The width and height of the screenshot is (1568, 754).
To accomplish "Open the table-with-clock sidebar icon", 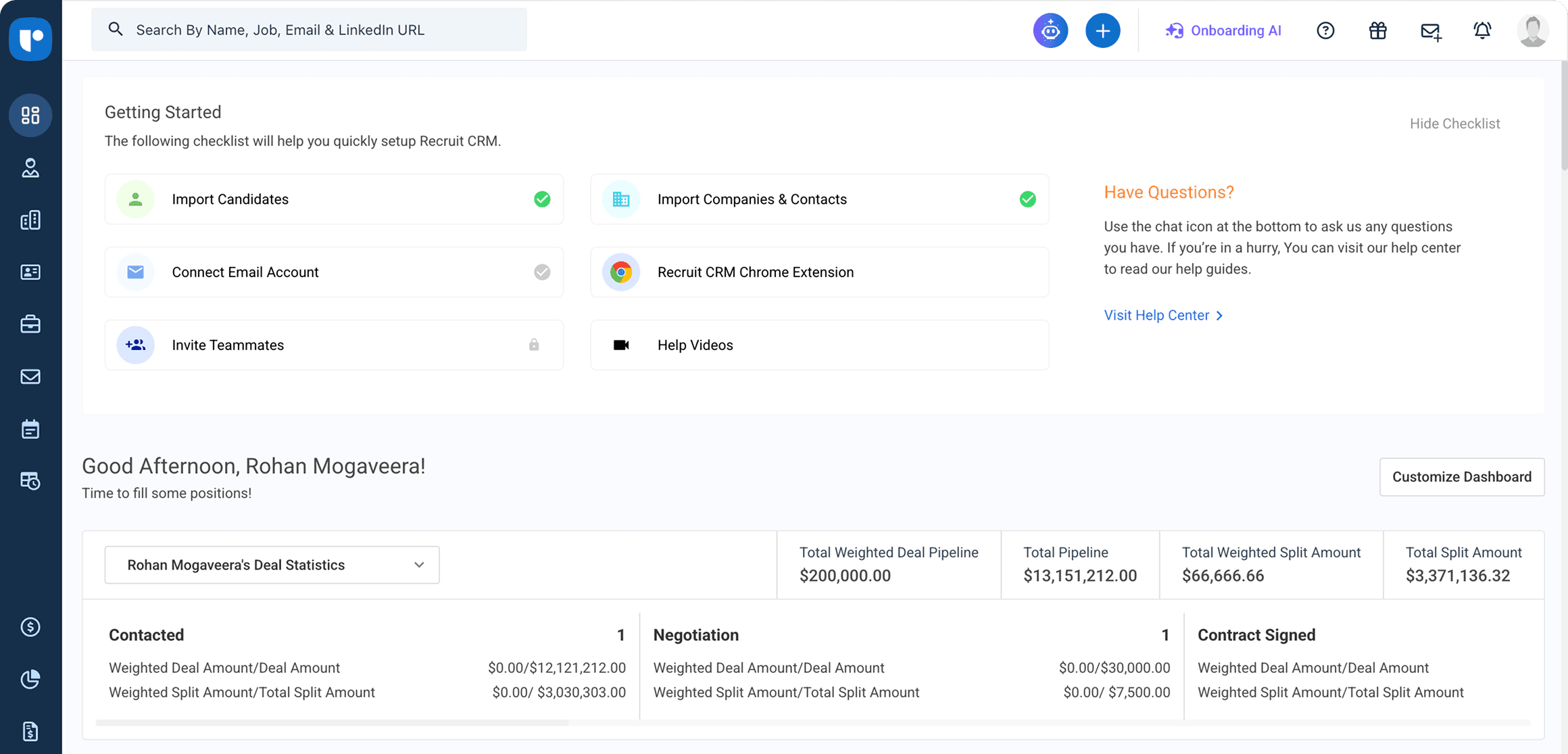I will pyautogui.click(x=30, y=481).
